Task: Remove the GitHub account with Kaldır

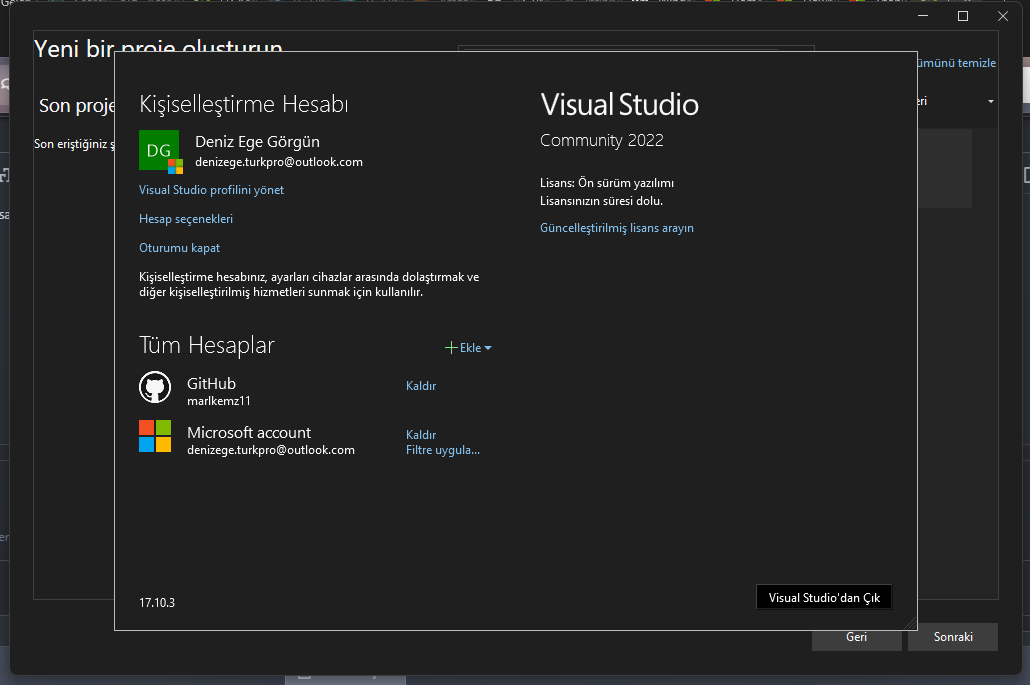Action: point(420,386)
